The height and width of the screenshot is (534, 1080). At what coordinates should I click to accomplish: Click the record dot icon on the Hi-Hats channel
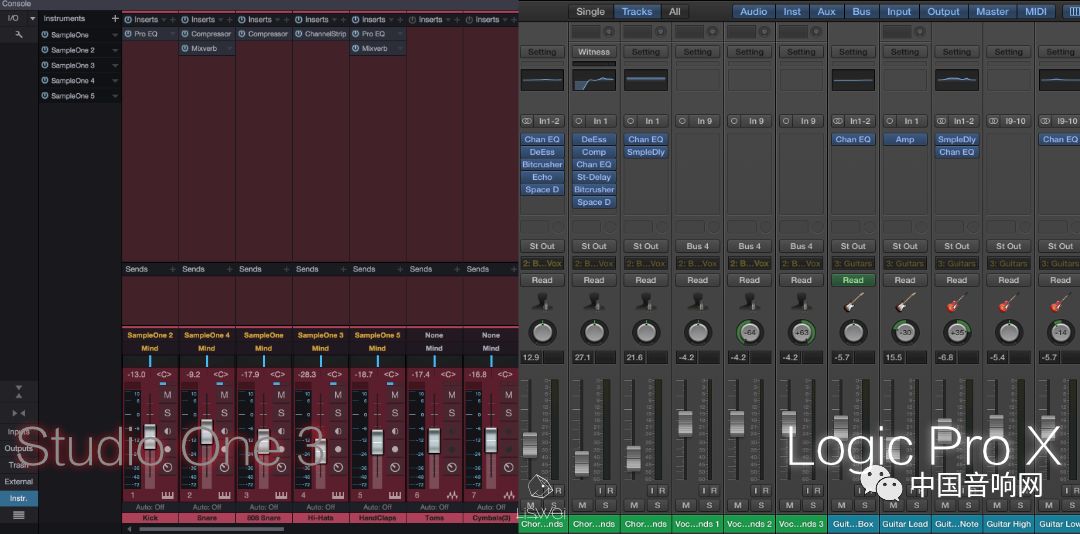coord(338,449)
